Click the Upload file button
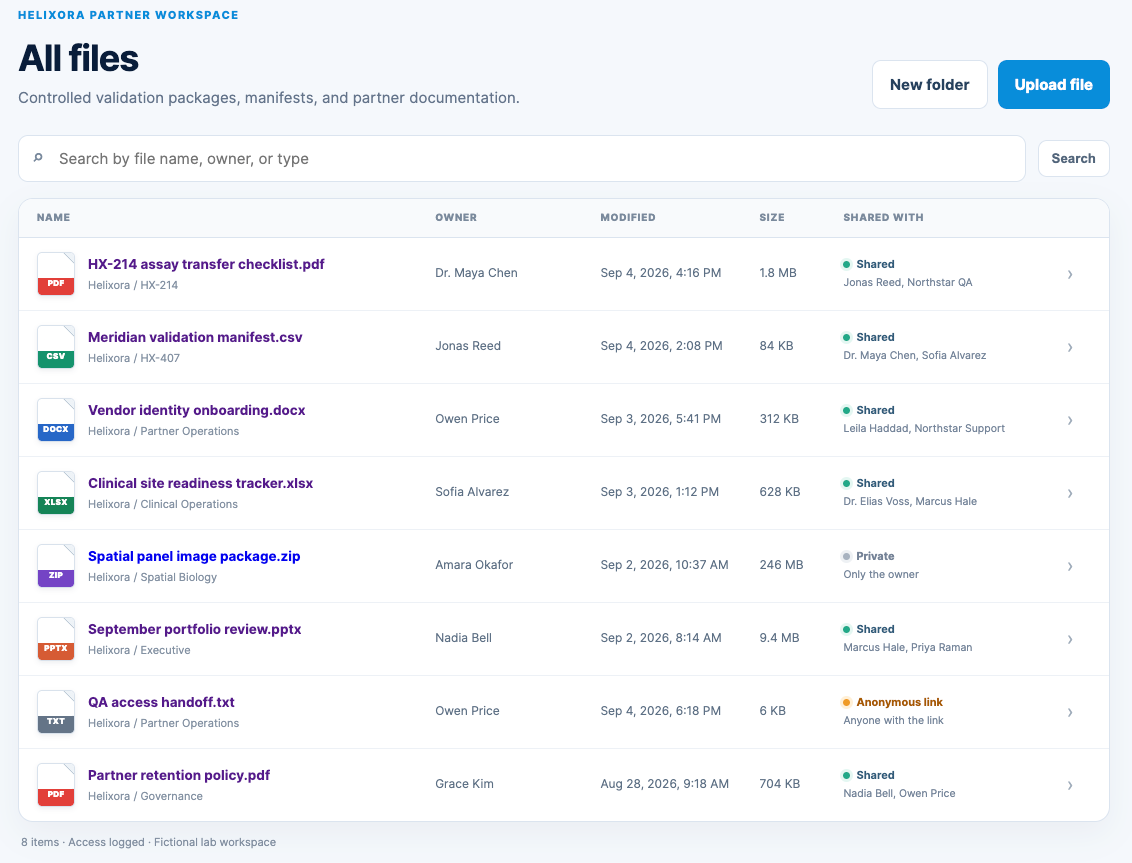This screenshot has width=1132, height=863. point(1053,84)
